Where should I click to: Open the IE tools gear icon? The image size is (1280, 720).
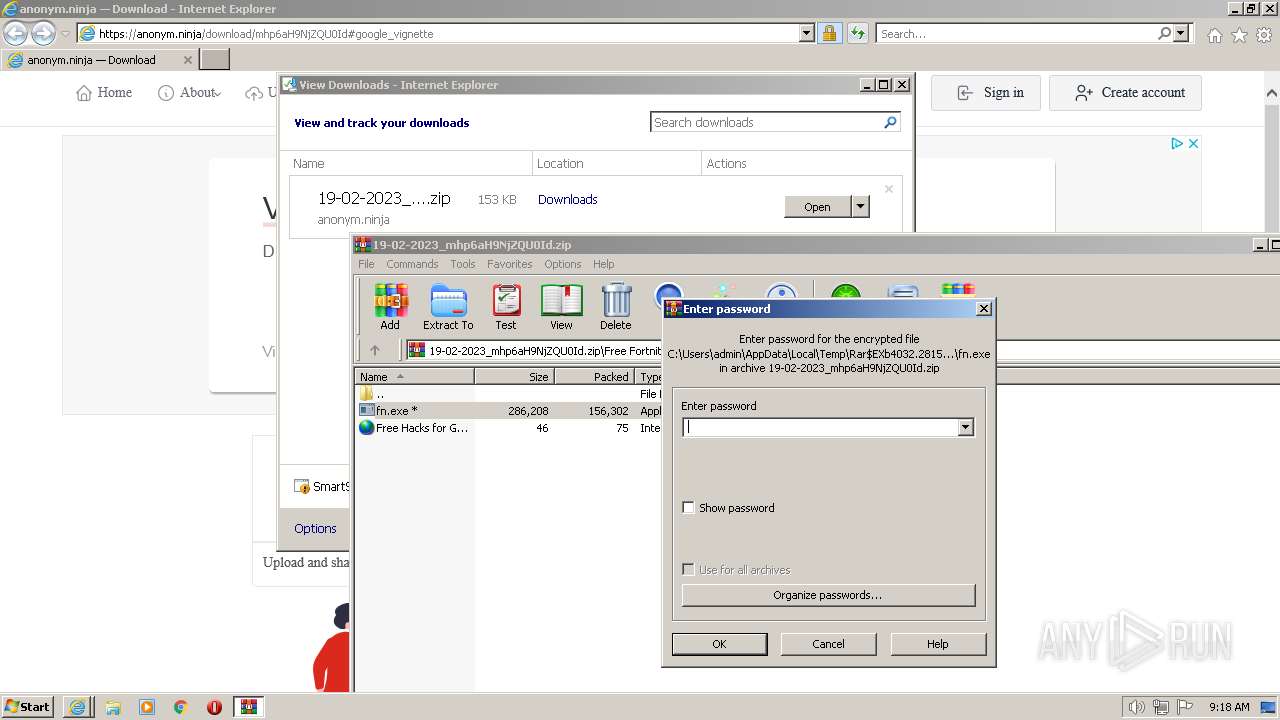pyautogui.click(x=1264, y=35)
